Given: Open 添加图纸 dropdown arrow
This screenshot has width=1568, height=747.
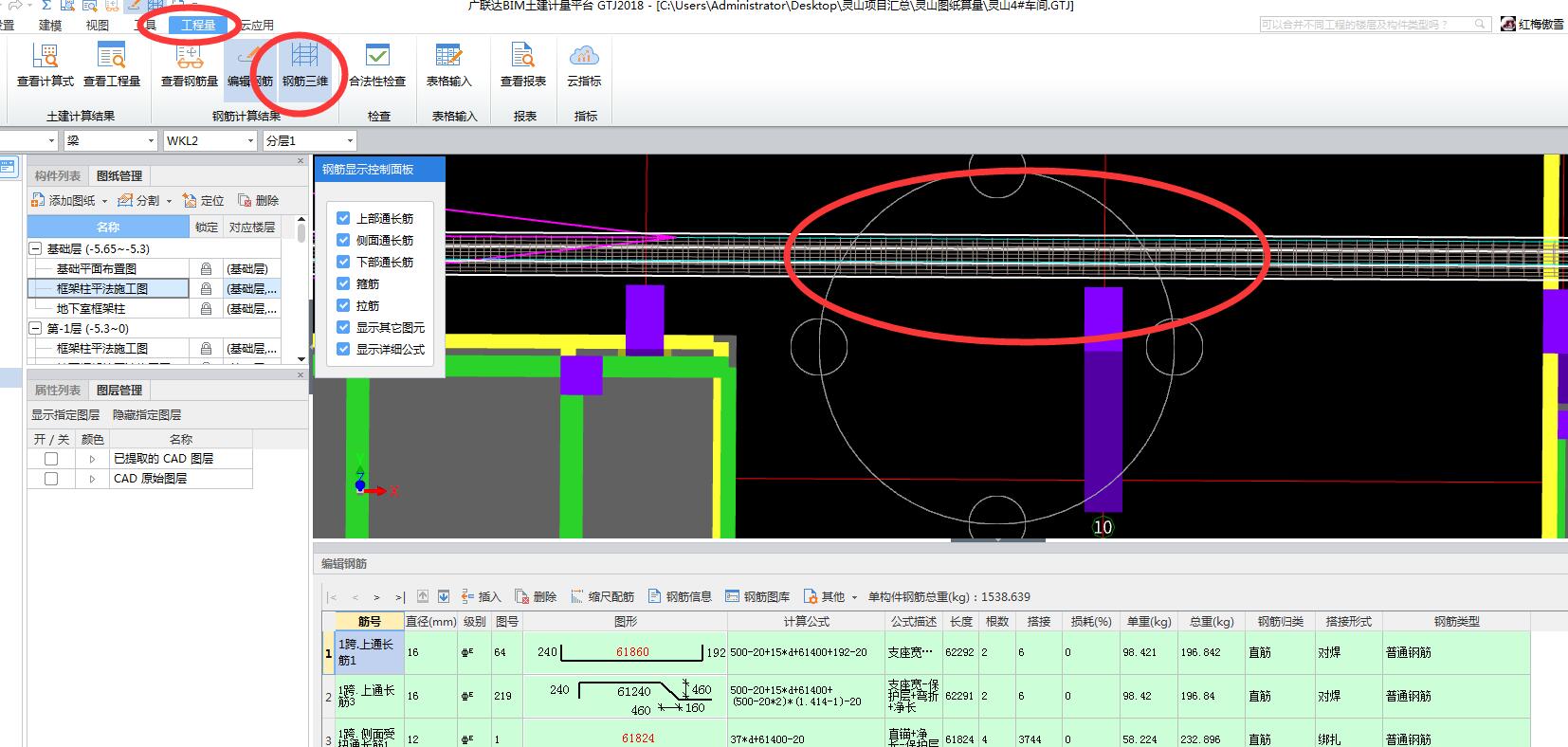Looking at the screenshot, I should click(x=104, y=201).
